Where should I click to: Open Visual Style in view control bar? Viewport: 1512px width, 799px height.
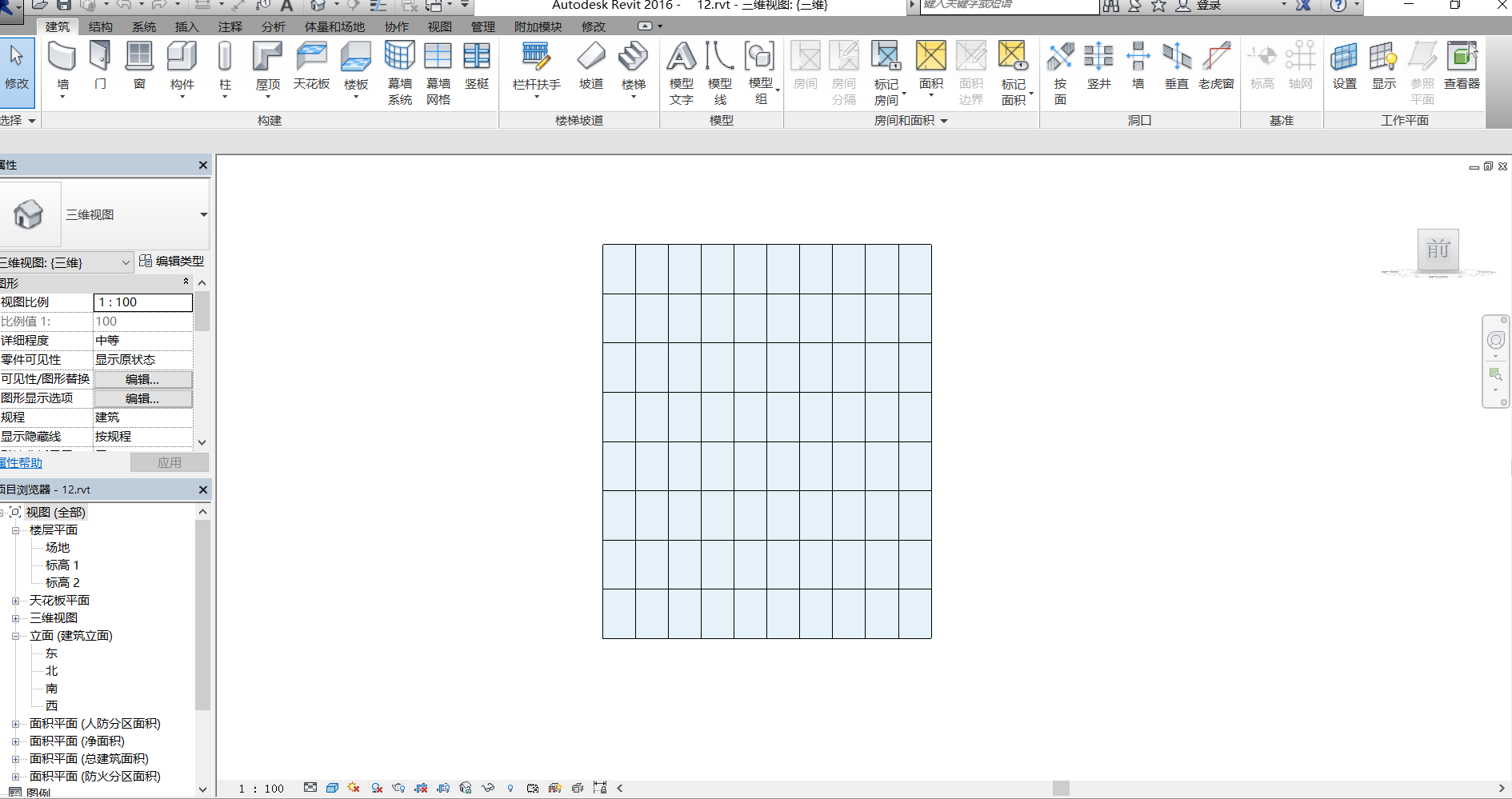332,788
